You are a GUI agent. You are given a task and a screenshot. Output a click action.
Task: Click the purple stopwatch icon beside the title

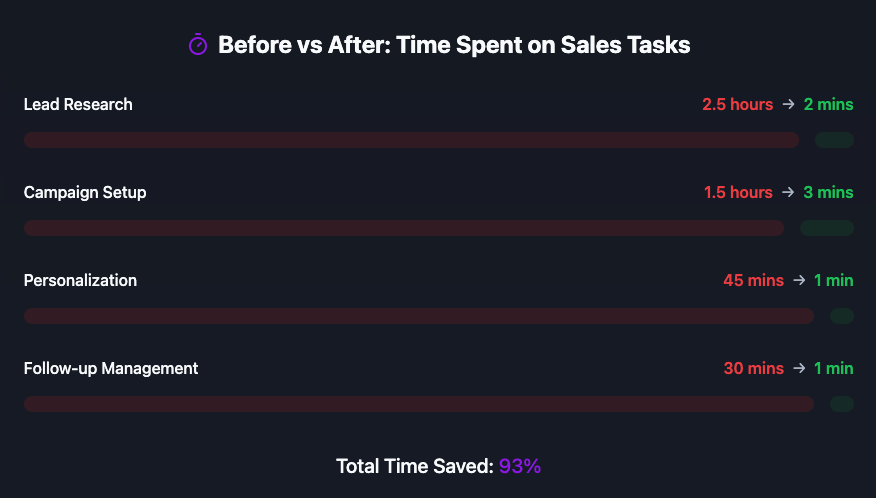[x=198, y=45]
